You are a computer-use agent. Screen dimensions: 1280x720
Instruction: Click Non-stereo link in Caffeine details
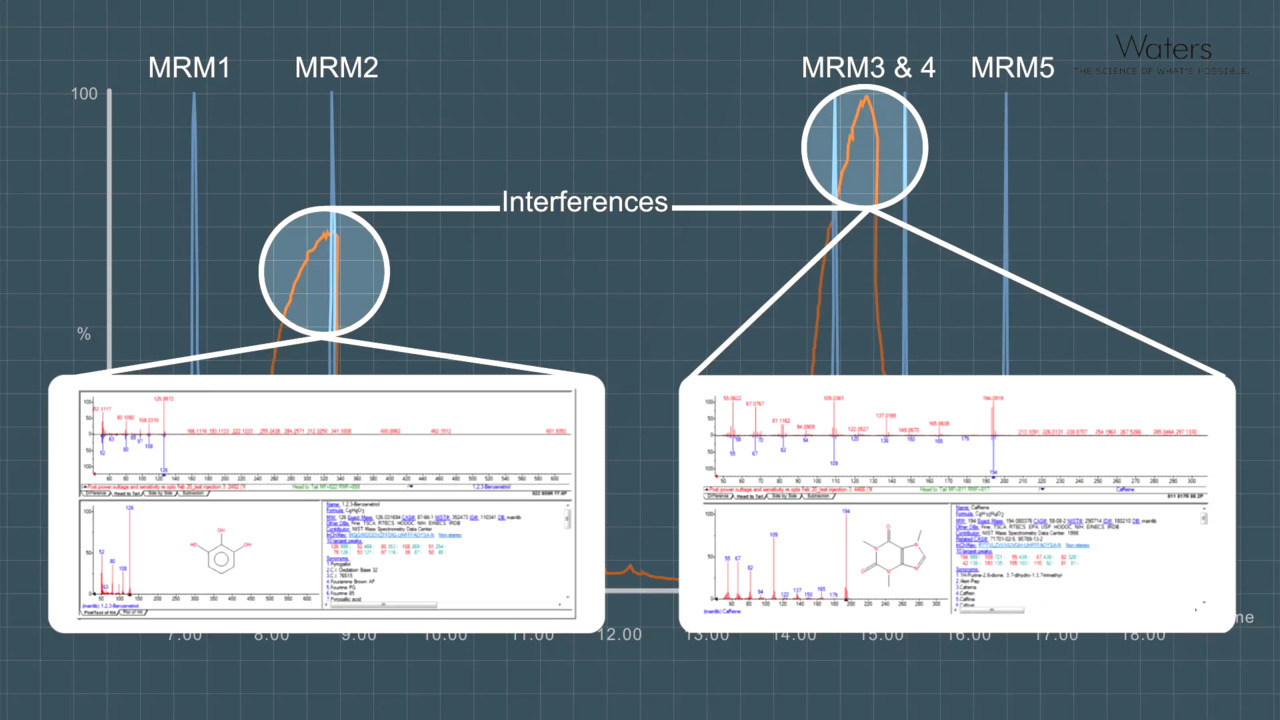click(1077, 544)
